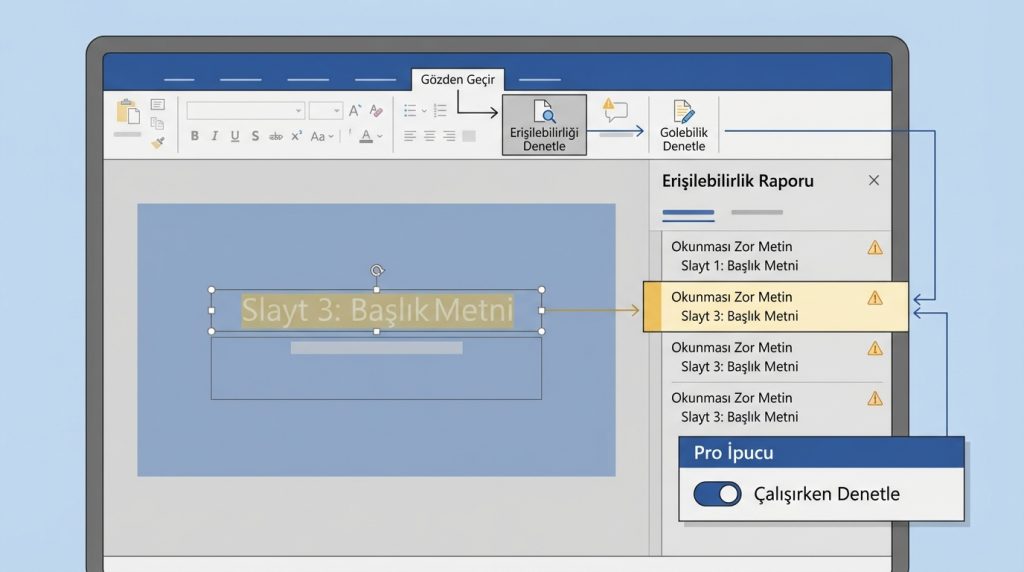Align text left
Screen dimensions: 1024x572
click(410, 136)
